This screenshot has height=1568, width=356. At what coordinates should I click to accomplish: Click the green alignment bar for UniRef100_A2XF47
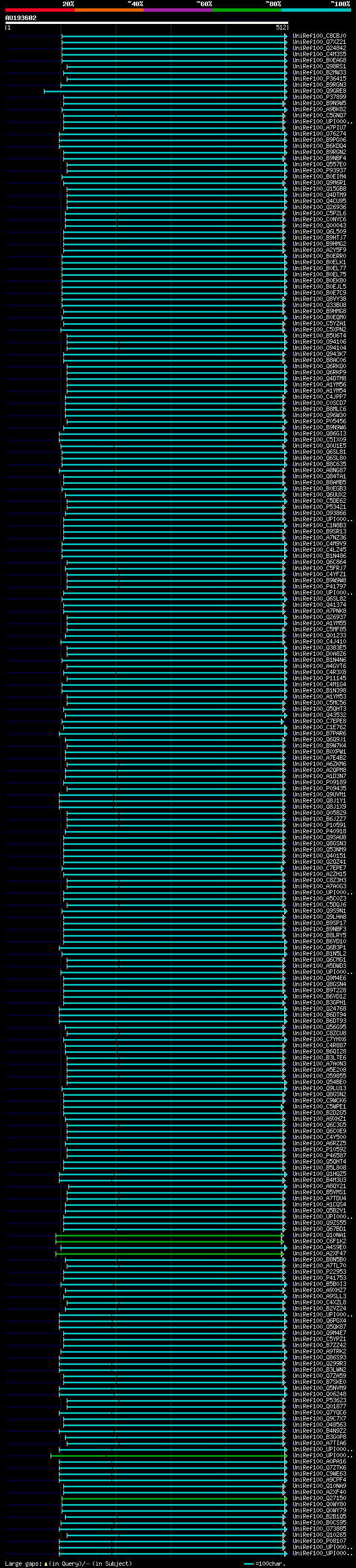(x=169, y=1253)
